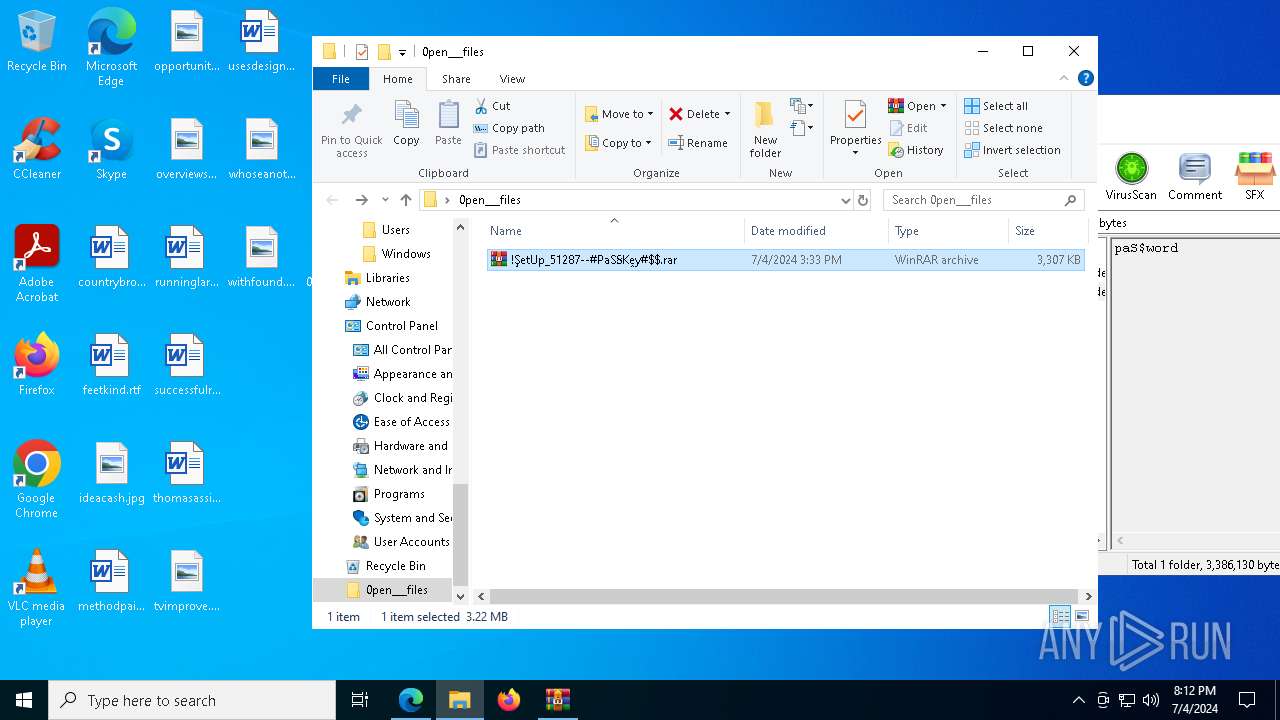
Task: Click the taskbar search box
Action: pos(192,700)
